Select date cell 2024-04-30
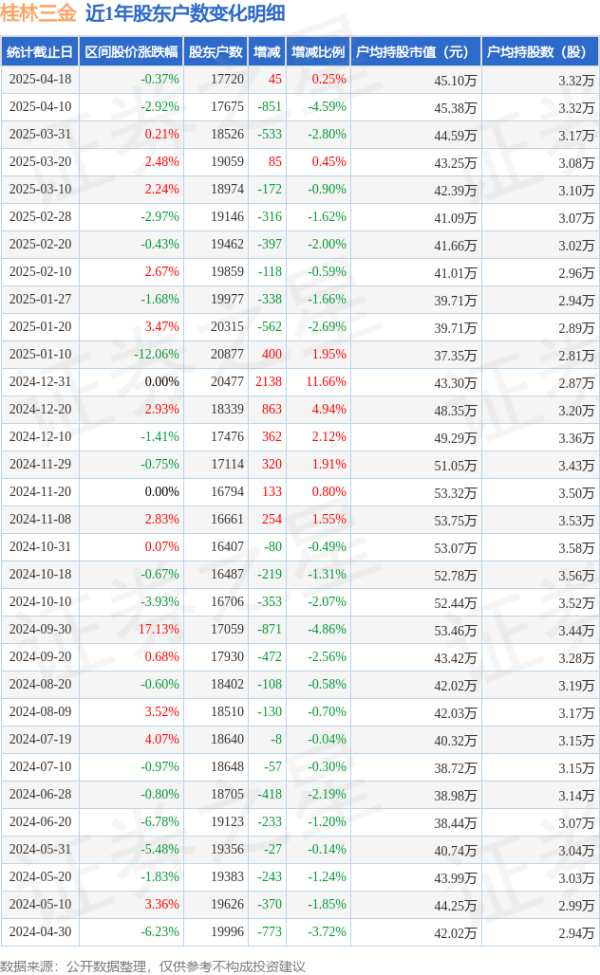The width and height of the screenshot is (600, 975). (x=40, y=931)
